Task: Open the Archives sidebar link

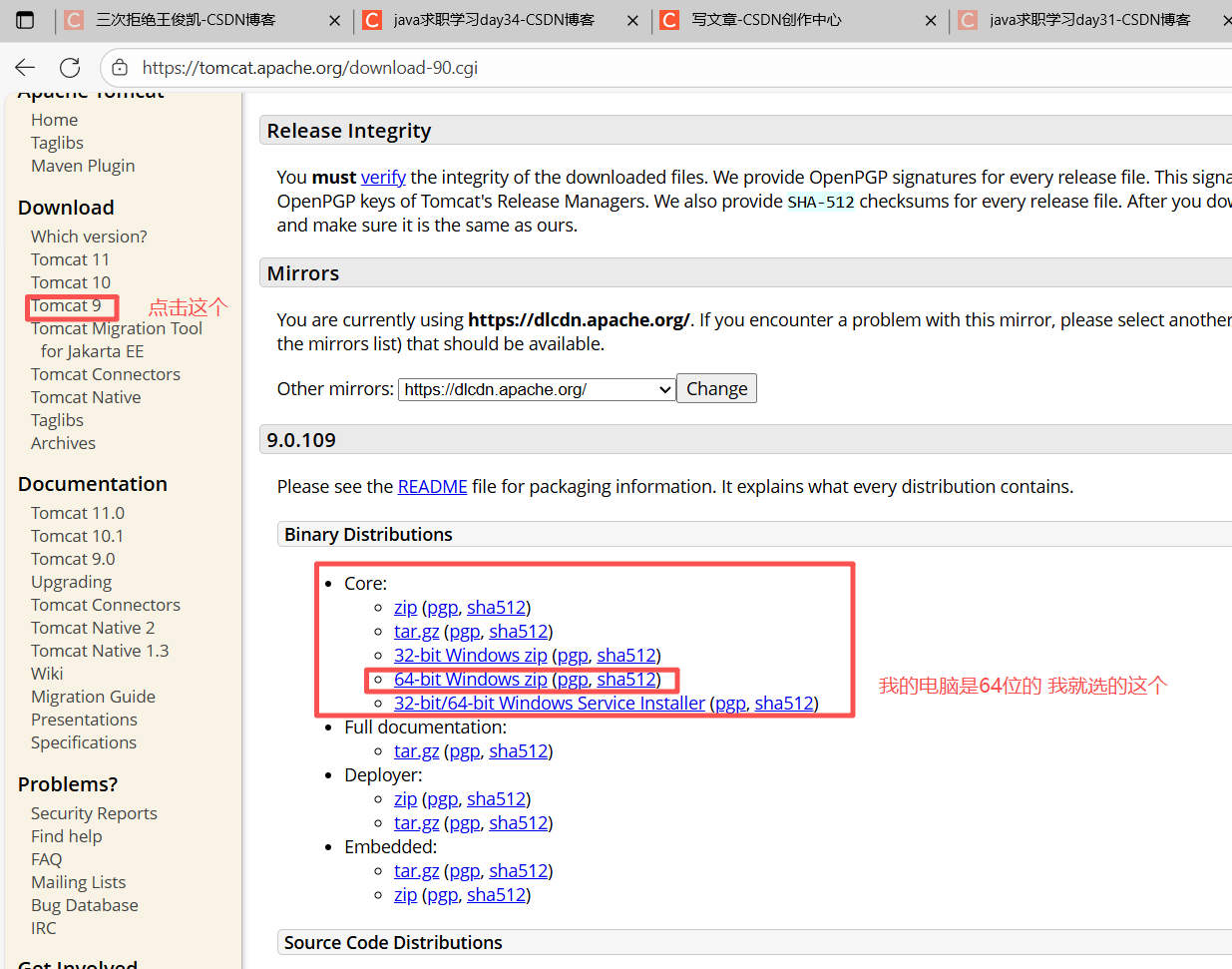Action: click(x=63, y=443)
